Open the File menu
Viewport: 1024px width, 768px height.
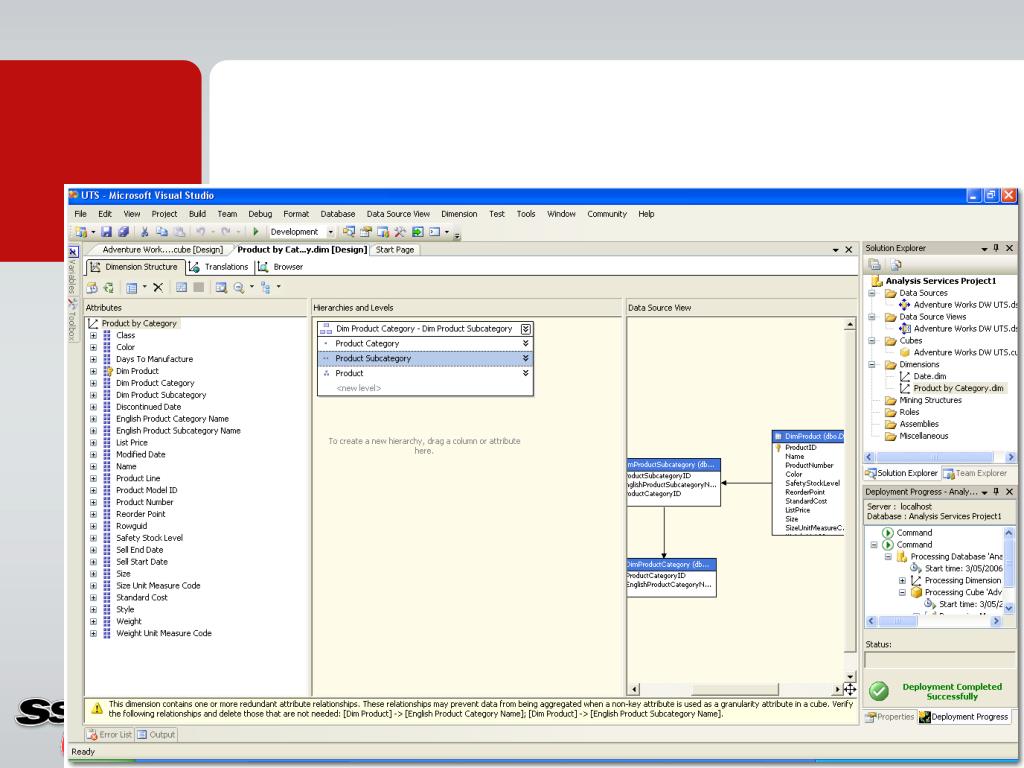pyautogui.click(x=80, y=214)
